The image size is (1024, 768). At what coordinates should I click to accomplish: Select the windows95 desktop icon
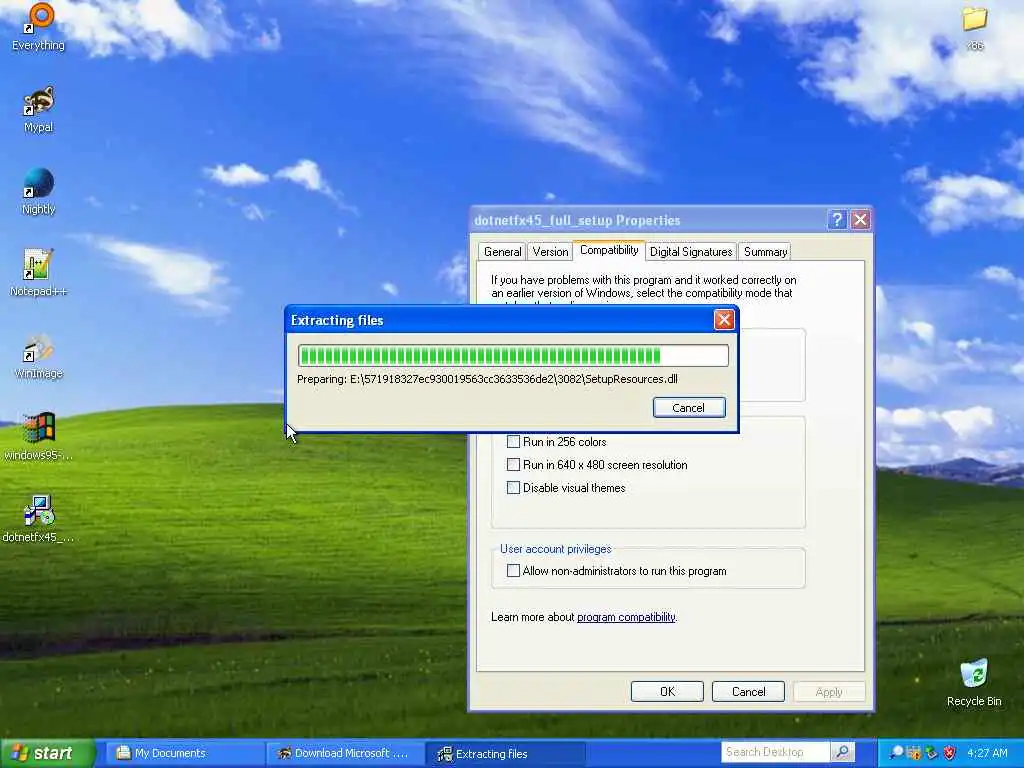pyautogui.click(x=39, y=438)
